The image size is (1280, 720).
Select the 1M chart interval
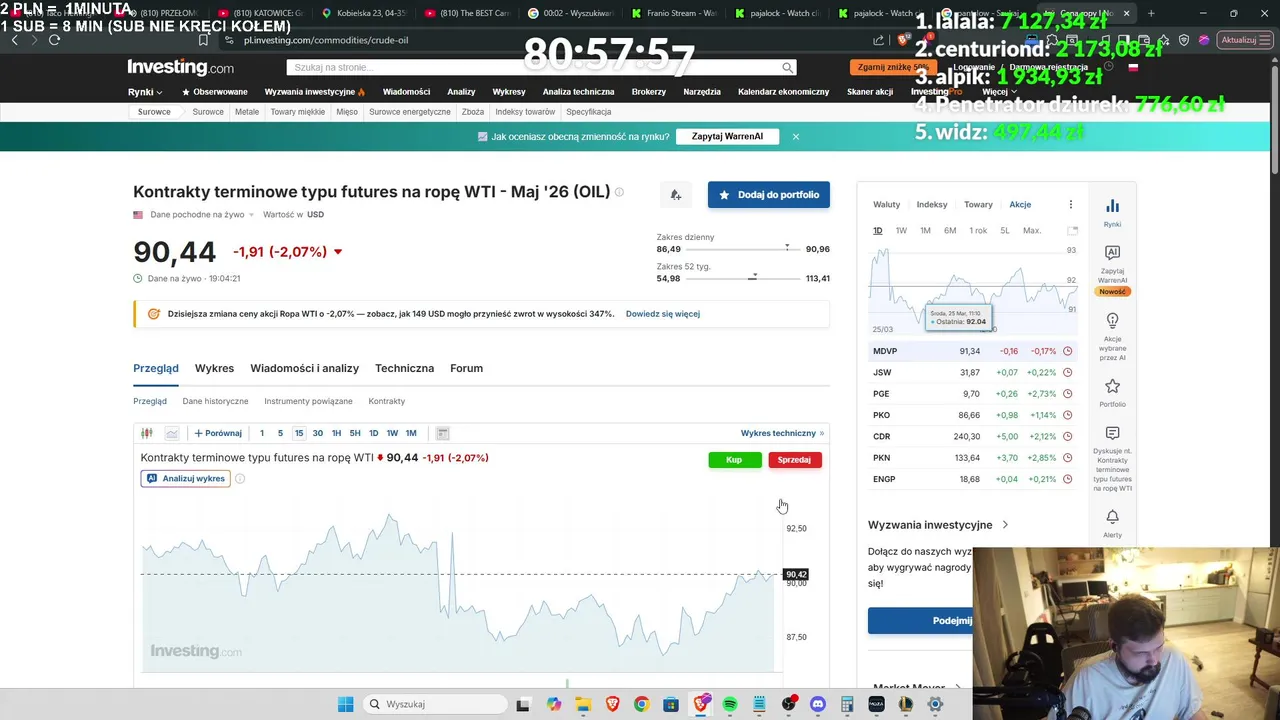(411, 433)
